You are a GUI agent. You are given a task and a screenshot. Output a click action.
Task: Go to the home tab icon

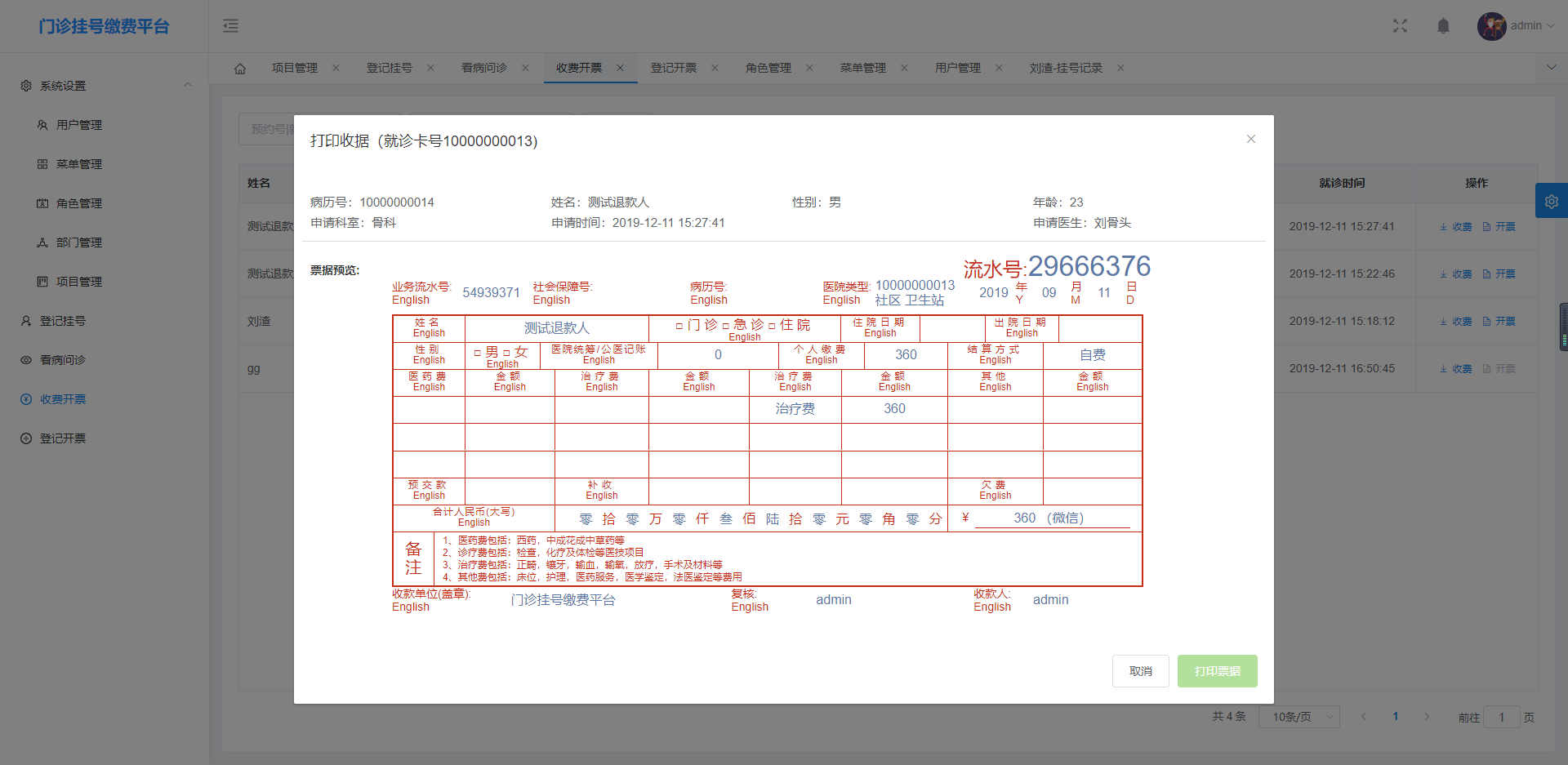point(240,69)
